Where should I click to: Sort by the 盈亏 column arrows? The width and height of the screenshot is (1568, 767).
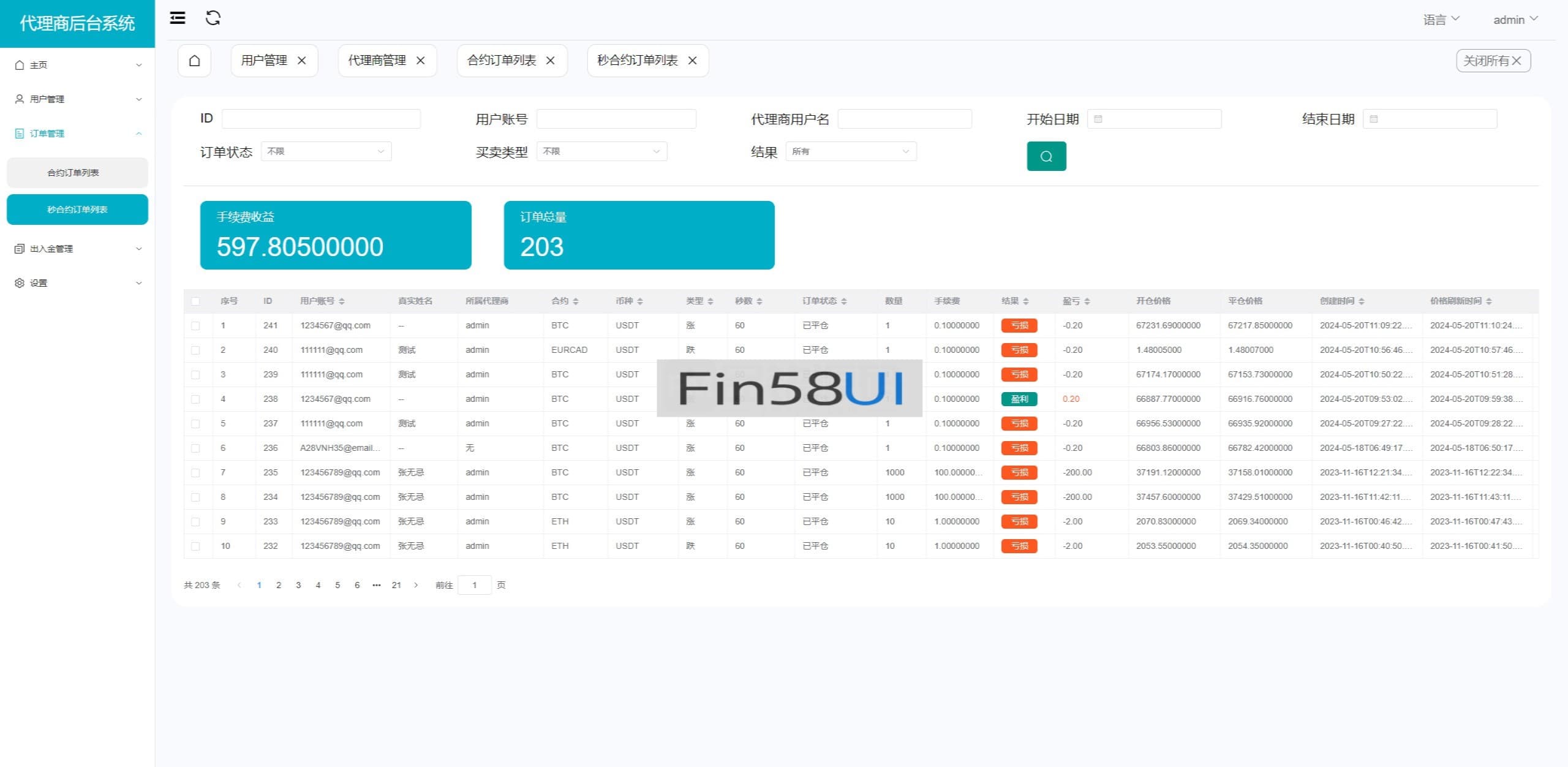click(x=1087, y=301)
